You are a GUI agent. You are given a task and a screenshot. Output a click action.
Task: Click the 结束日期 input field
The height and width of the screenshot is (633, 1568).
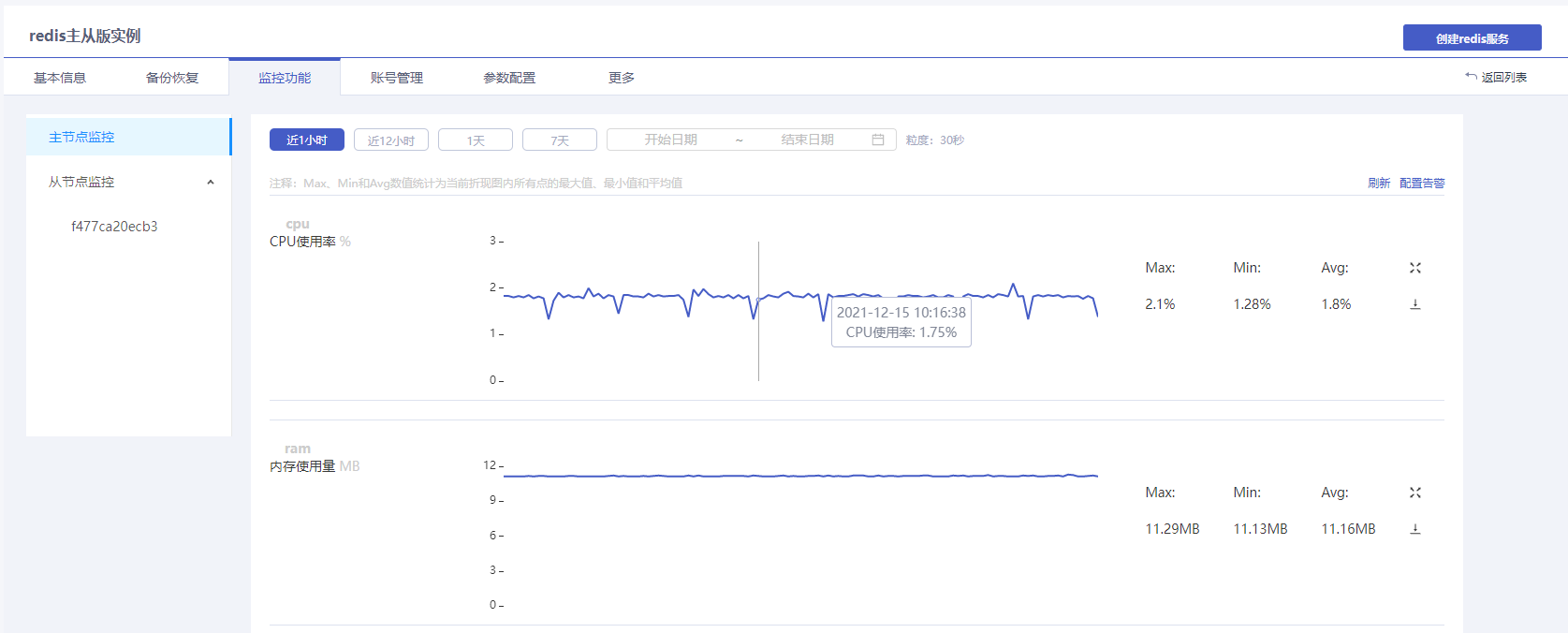point(807,140)
